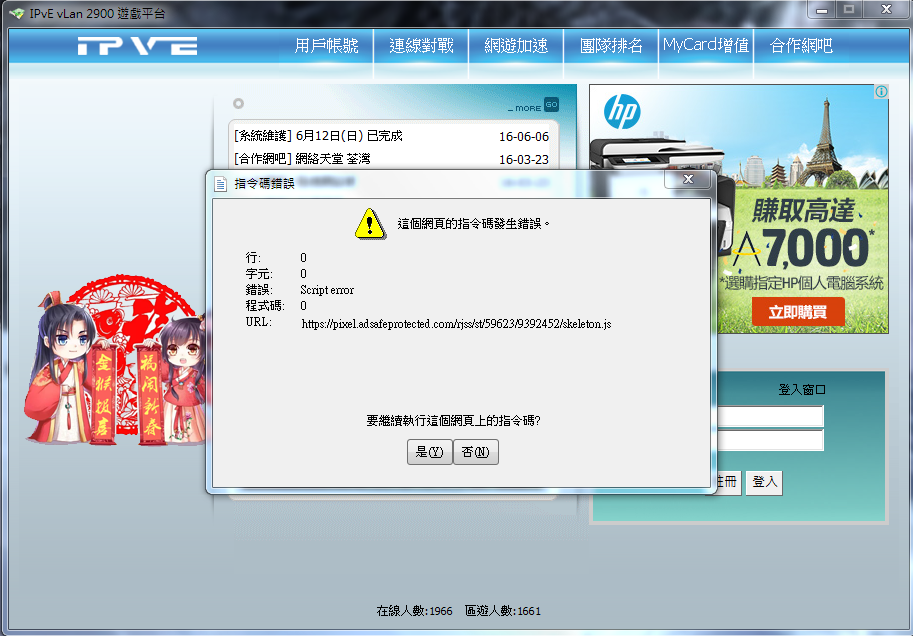
Task: Click the ad info icon on HP banner
Action: point(882,91)
